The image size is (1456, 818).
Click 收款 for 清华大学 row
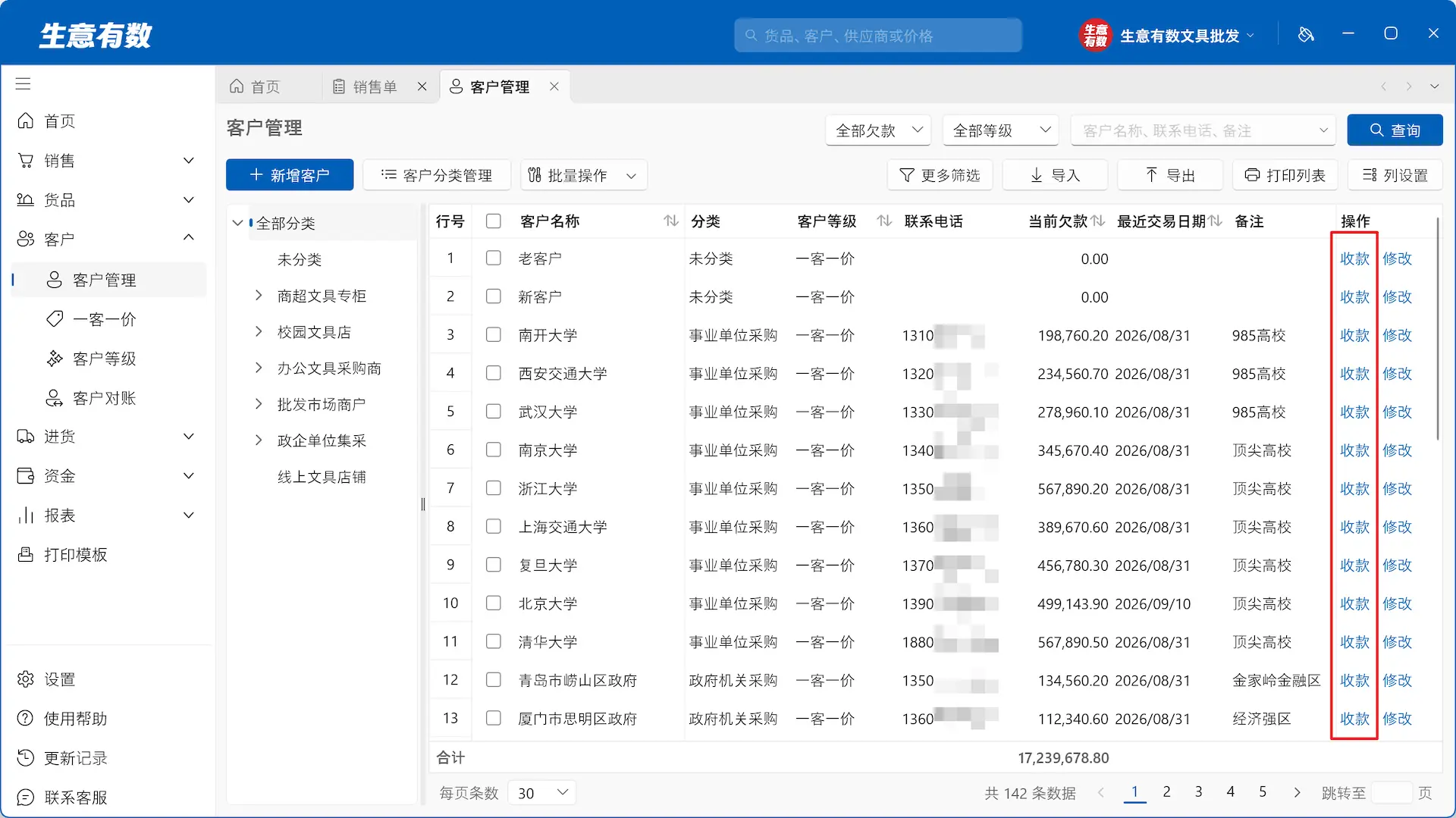pos(1354,642)
